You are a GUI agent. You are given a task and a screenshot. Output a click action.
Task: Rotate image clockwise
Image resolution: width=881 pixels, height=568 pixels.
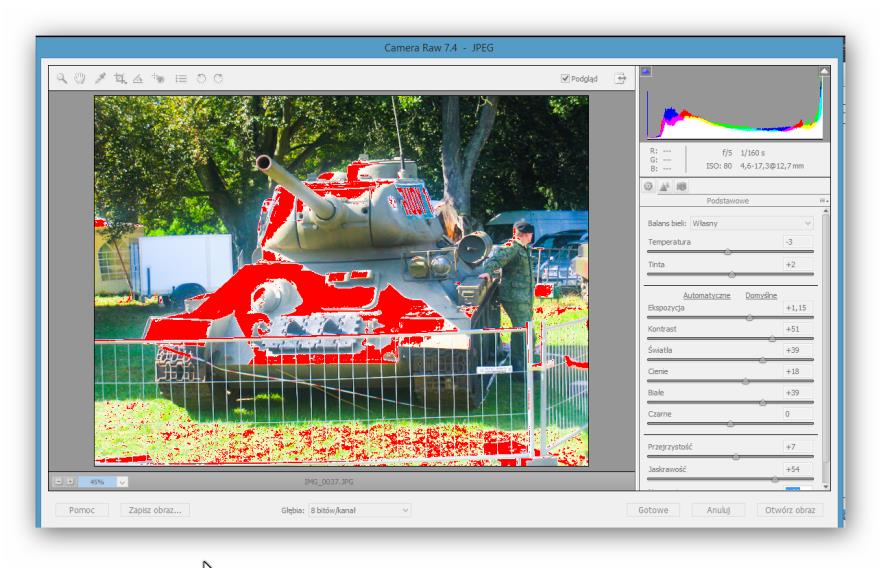pyautogui.click(x=219, y=79)
